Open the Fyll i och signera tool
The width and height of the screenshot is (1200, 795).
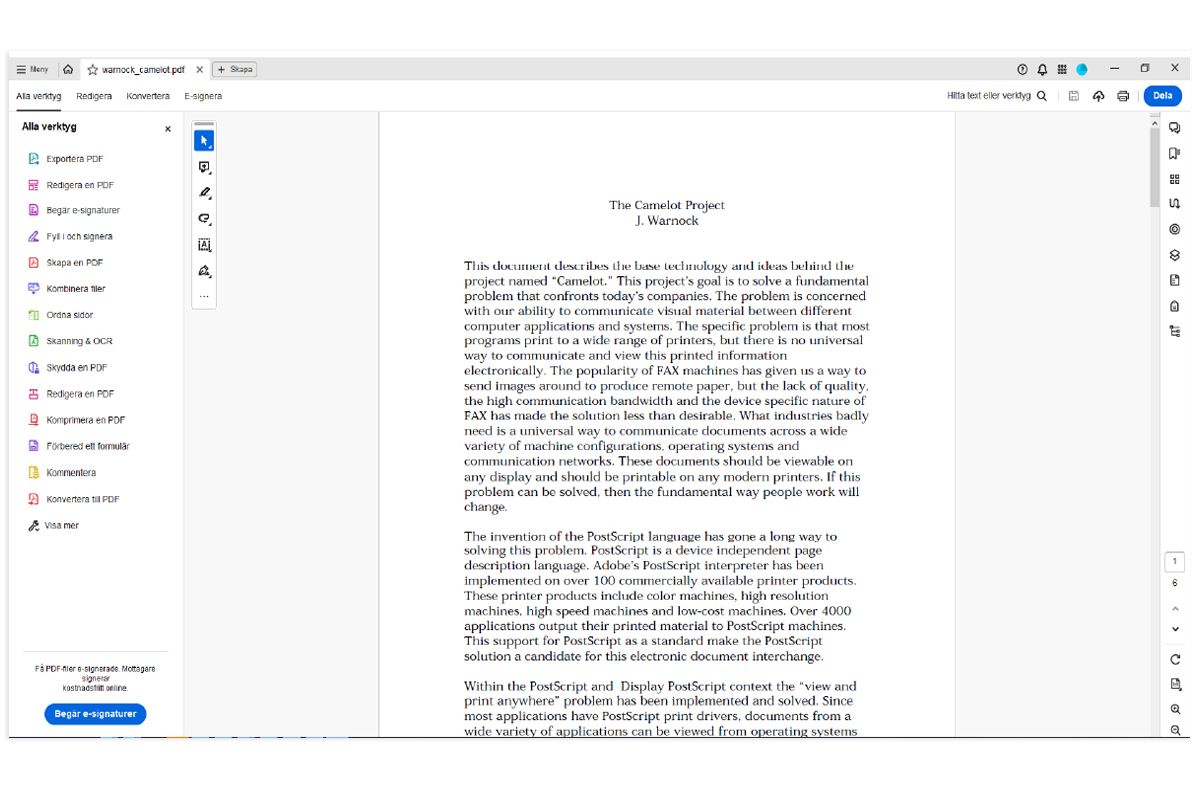pos(70,237)
